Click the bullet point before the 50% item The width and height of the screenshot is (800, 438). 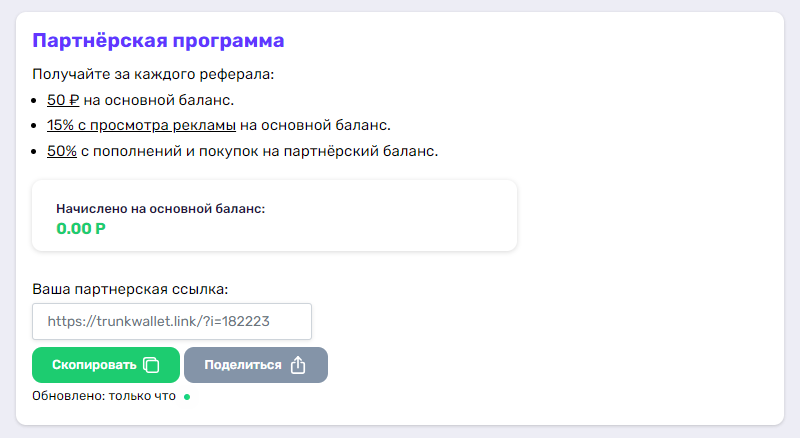point(36,152)
